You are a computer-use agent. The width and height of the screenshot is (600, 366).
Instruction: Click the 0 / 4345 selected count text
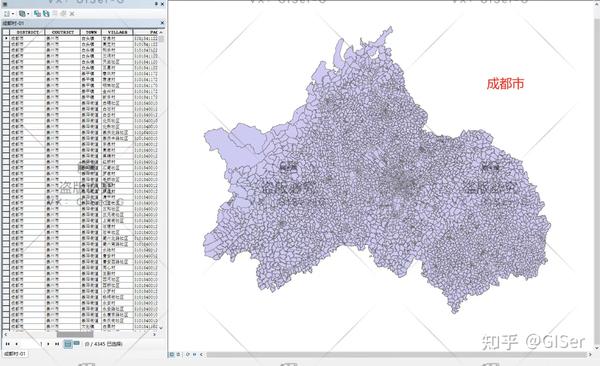[x=103, y=344]
